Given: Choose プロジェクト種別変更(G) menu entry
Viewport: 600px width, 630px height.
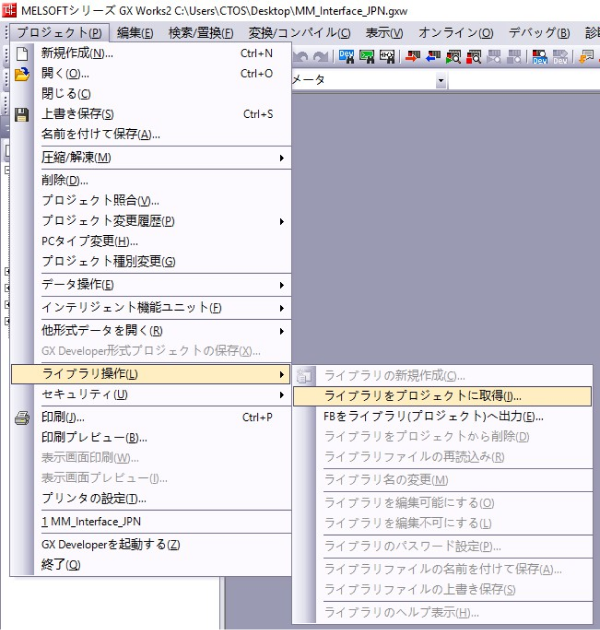Looking at the screenshot, I should 151,262.
